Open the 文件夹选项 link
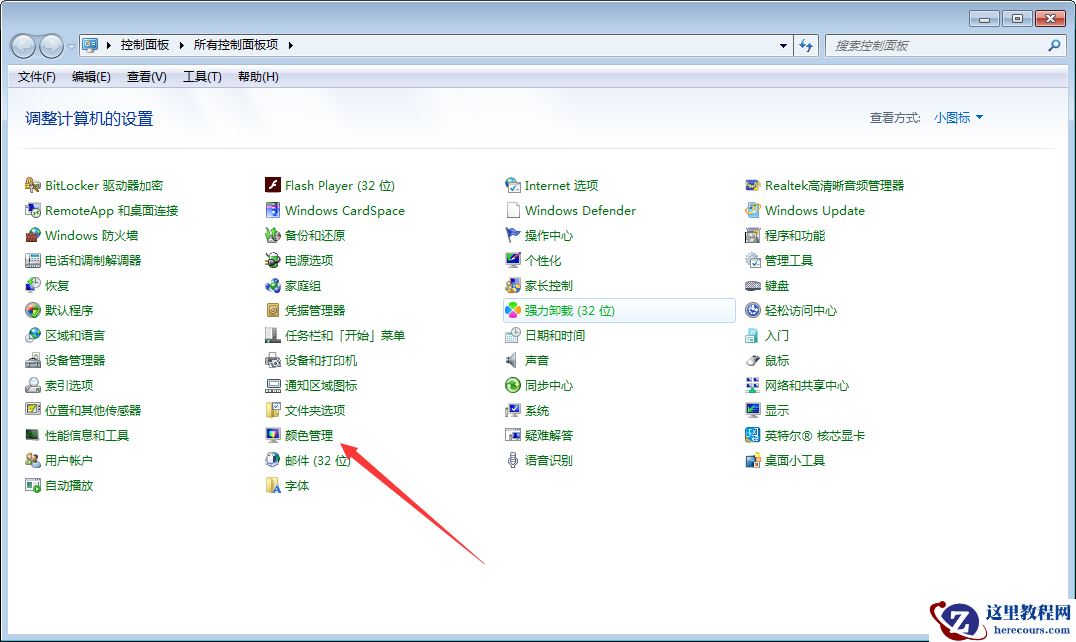The height and width of the screenshot is (642, 1076). click(x=315, y=411)
